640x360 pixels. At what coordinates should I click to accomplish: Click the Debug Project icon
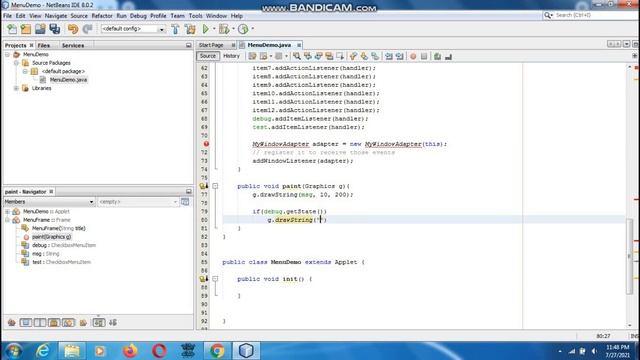coord(224,29)
